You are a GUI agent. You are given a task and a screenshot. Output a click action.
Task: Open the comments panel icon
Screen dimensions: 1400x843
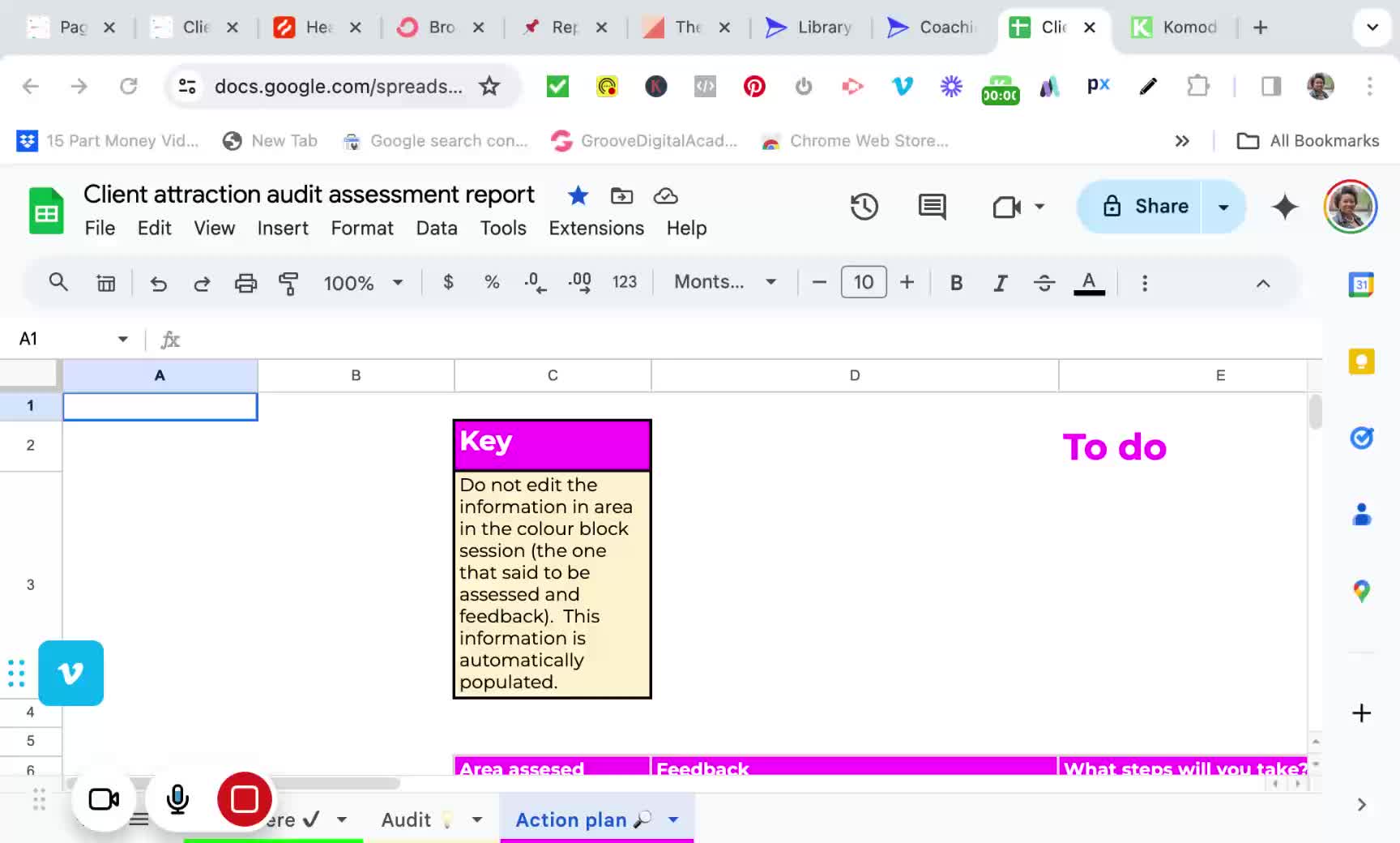click(932, 207)
